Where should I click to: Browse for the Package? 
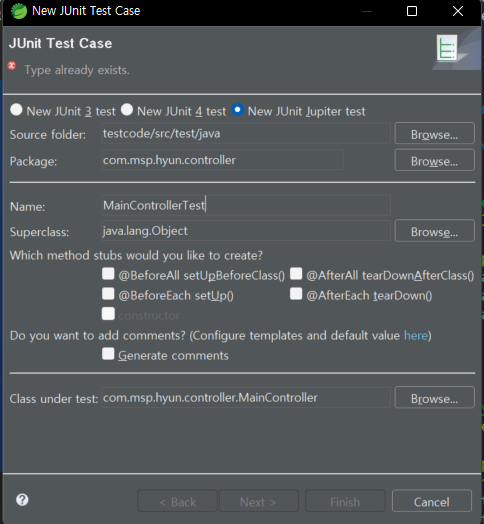[435, 160]
